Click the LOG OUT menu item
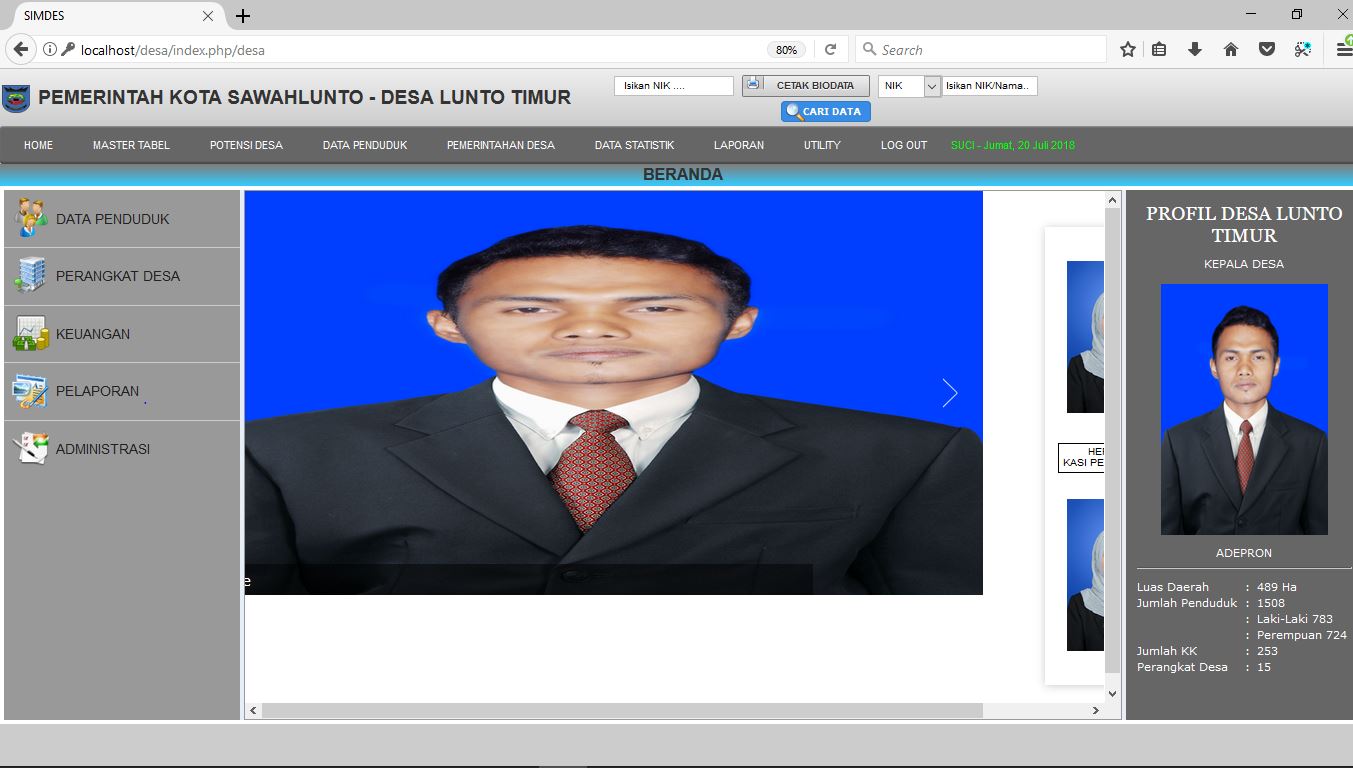Screen dimensions: 1353x768 coord(903,145)
